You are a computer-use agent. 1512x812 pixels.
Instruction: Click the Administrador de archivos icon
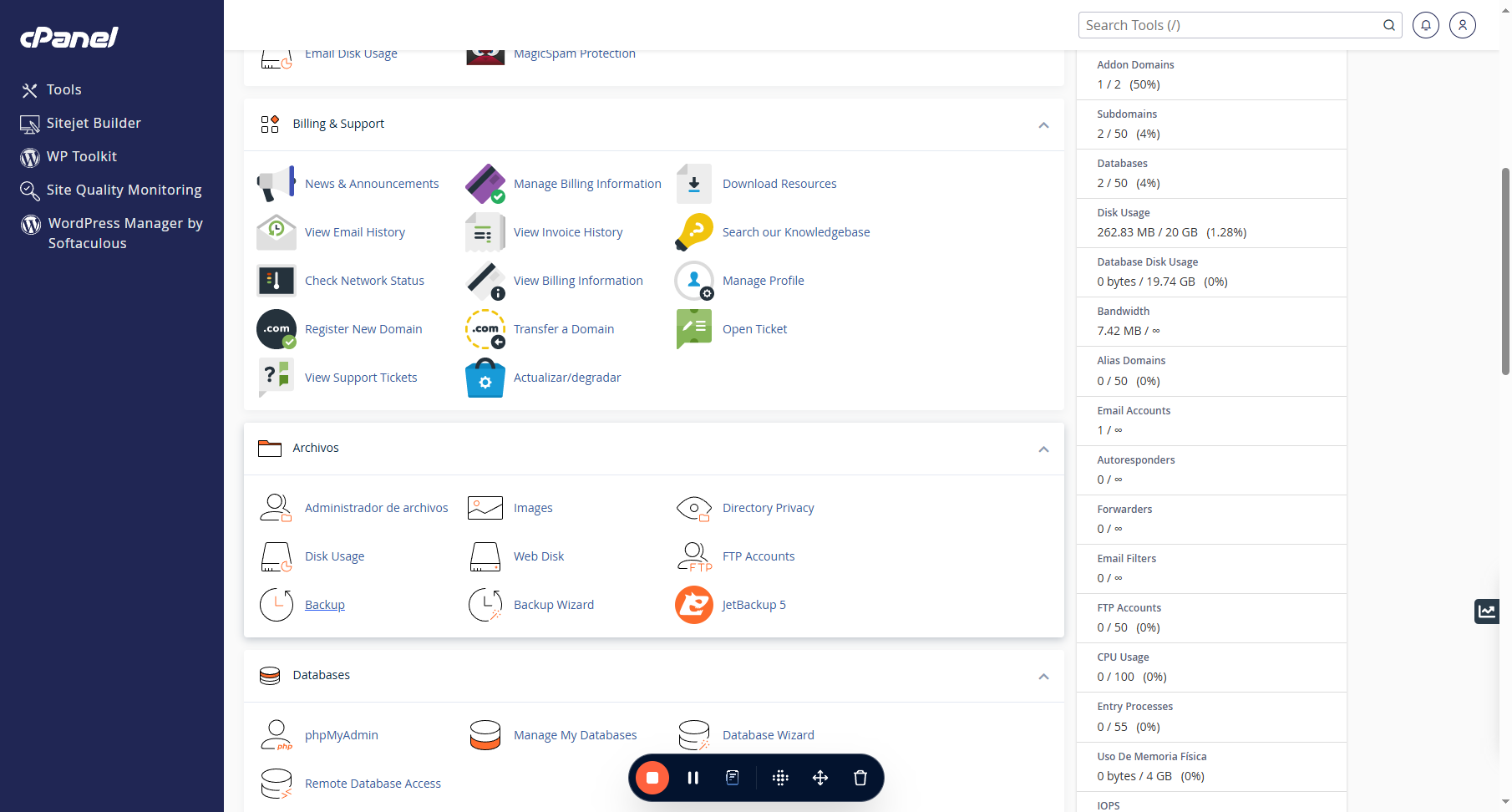[x=277, y=508]
